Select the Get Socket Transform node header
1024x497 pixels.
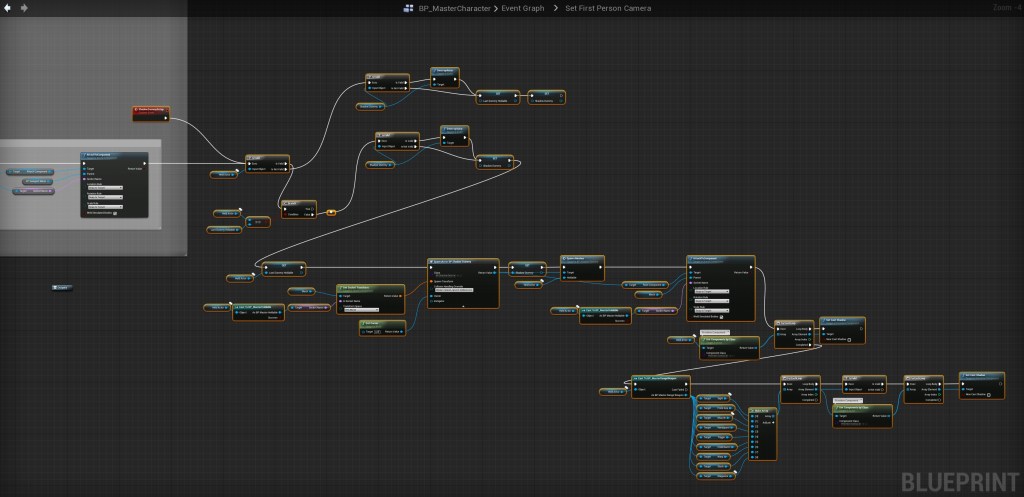[358, 288]
